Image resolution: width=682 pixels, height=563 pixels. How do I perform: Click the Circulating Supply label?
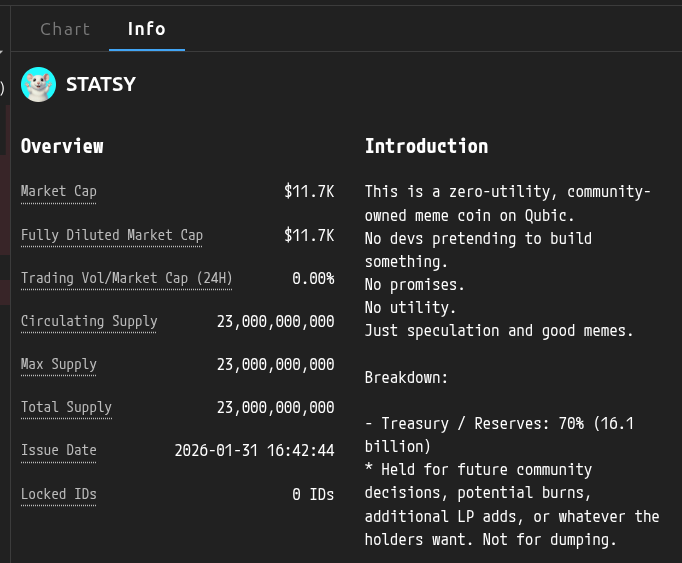[89, 322]
